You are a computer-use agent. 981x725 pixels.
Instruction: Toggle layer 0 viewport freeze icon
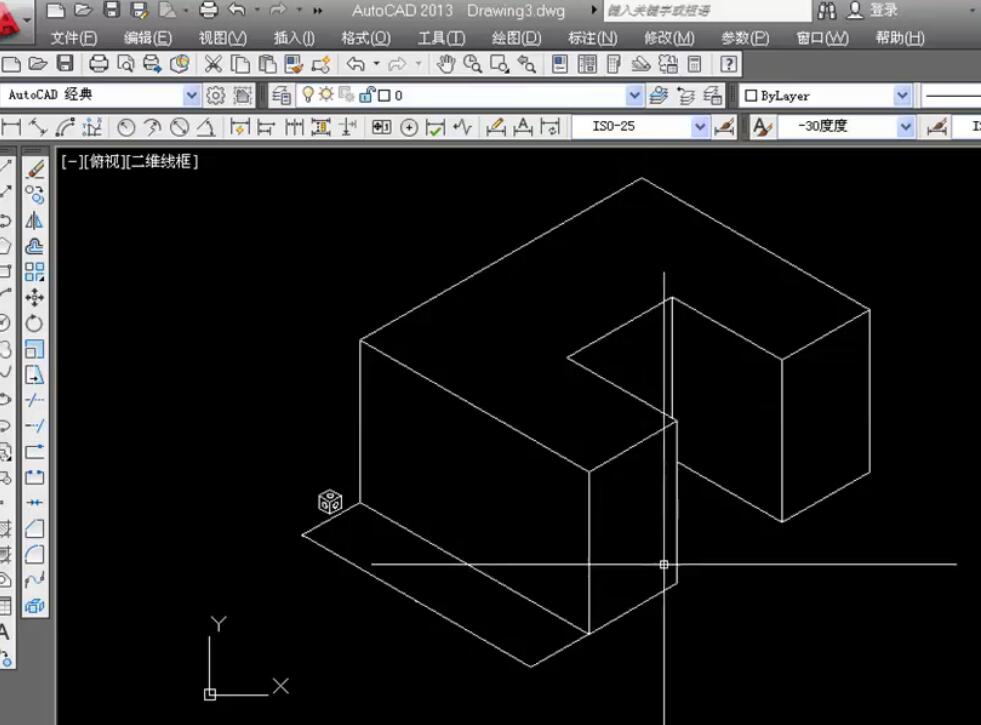[x=347, y=94]
